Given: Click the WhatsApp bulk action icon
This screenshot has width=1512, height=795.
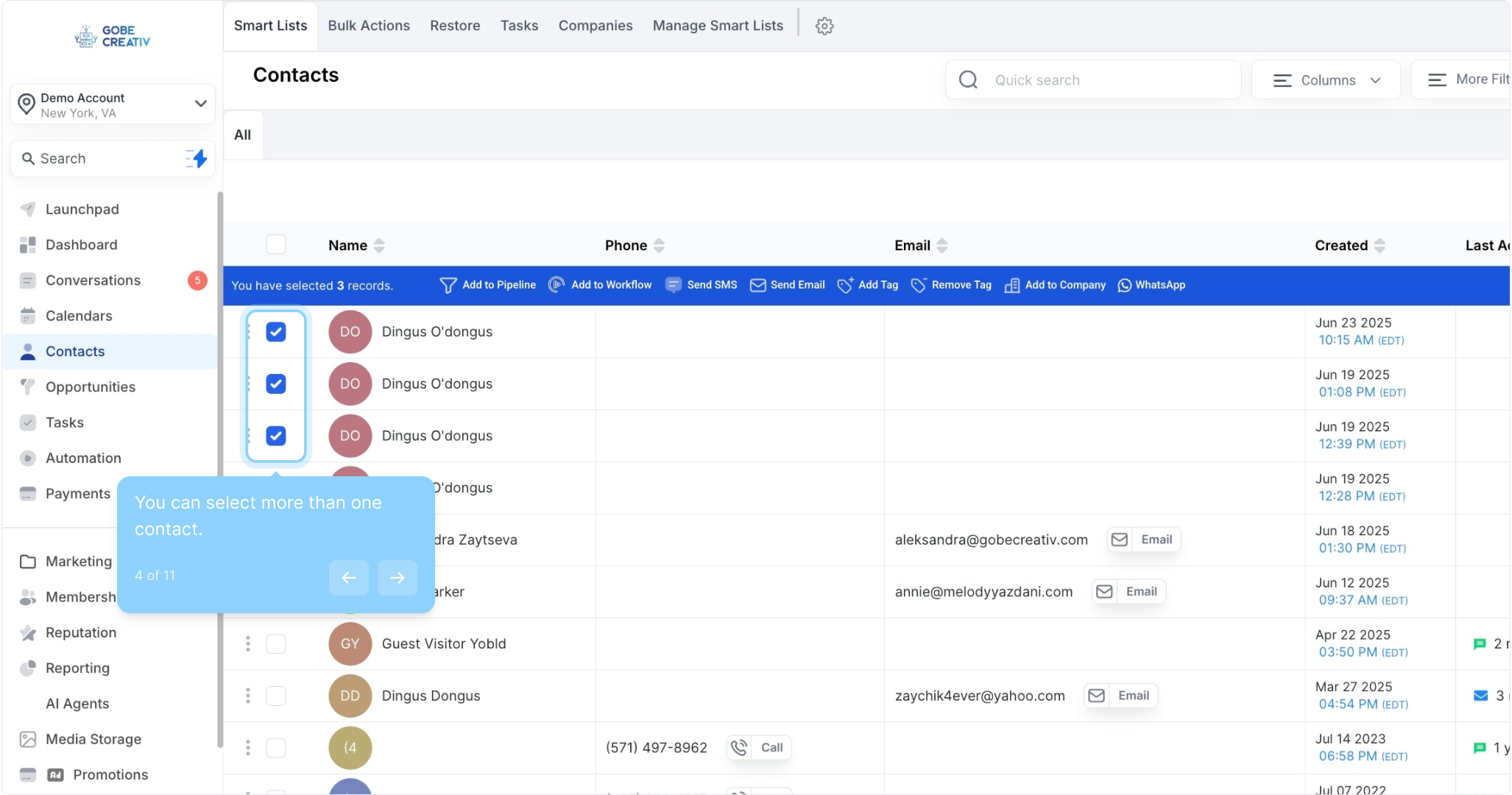Looking at the screenshot, I should click(1124, 286).
